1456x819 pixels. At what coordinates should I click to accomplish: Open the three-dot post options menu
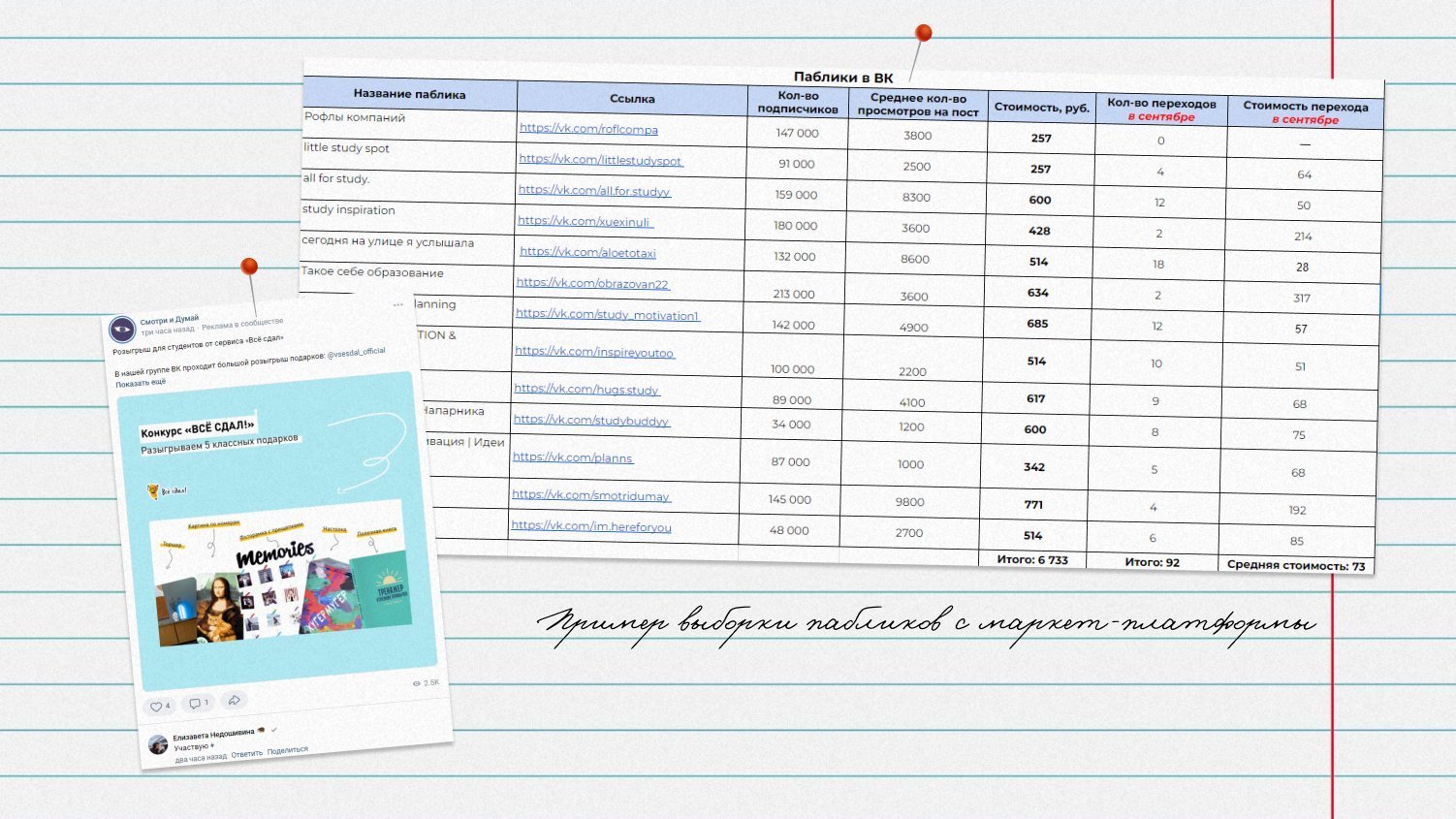tap(398, 304)
